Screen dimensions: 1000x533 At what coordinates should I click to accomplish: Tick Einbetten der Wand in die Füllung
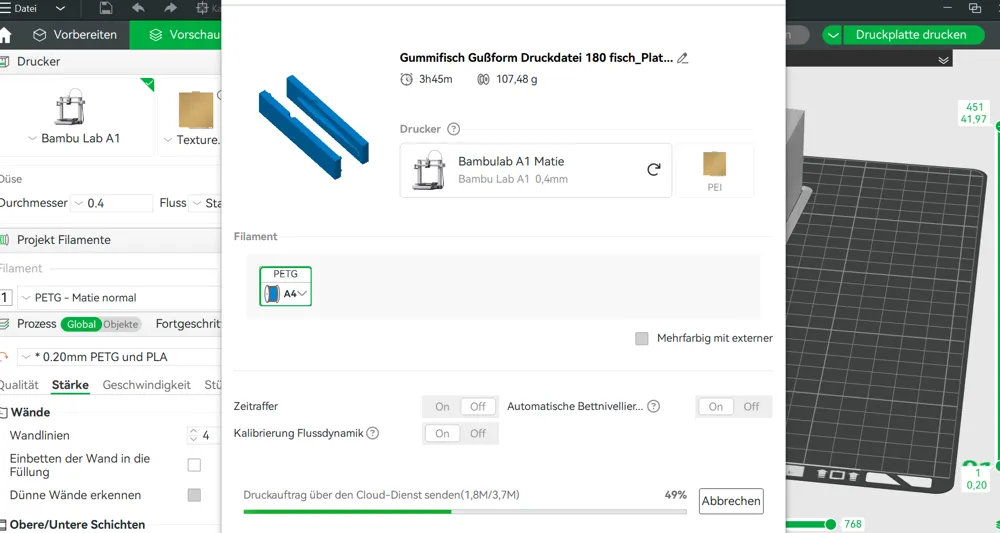[x=195, y=465]
